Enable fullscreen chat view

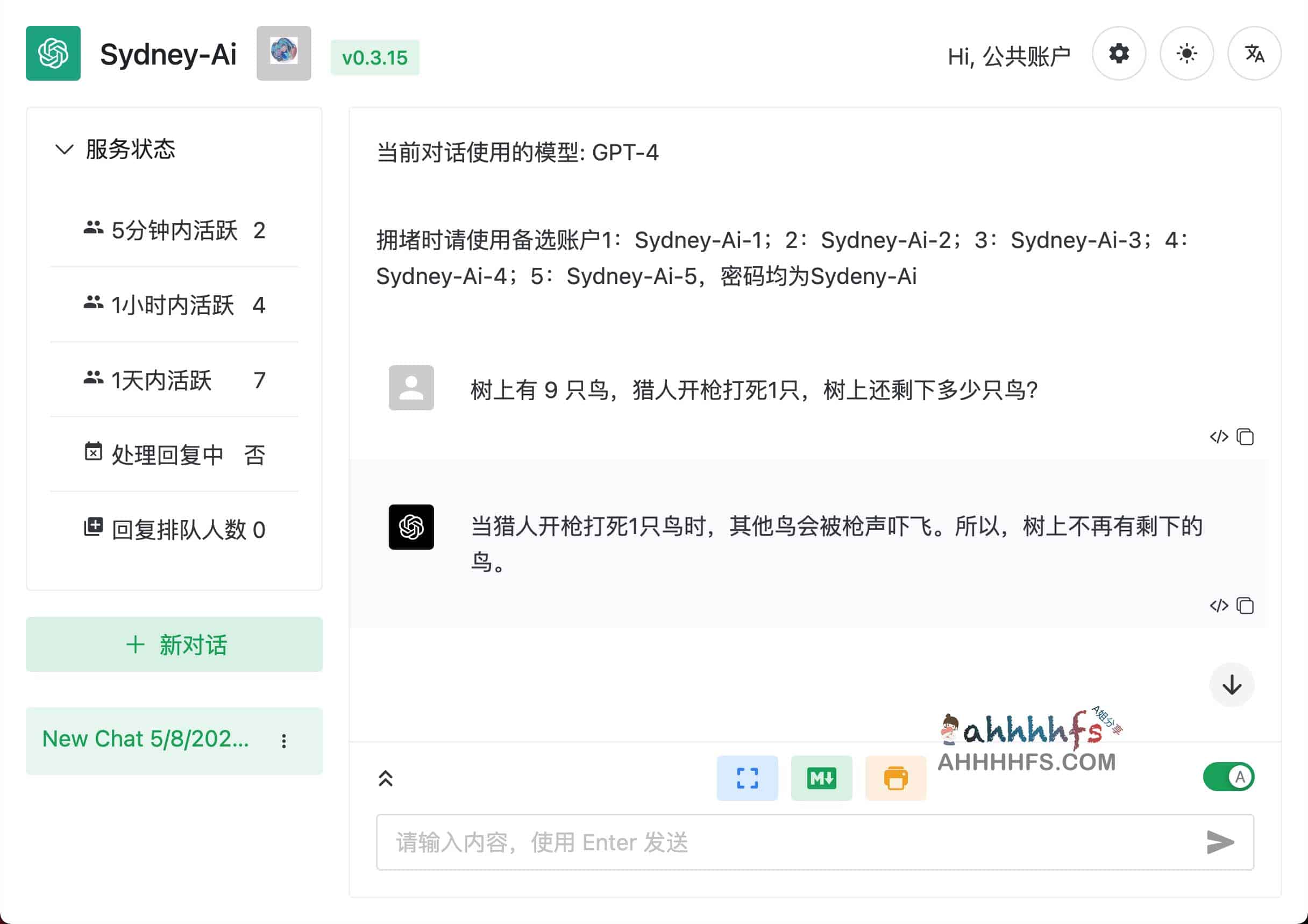tap(748, 778)
